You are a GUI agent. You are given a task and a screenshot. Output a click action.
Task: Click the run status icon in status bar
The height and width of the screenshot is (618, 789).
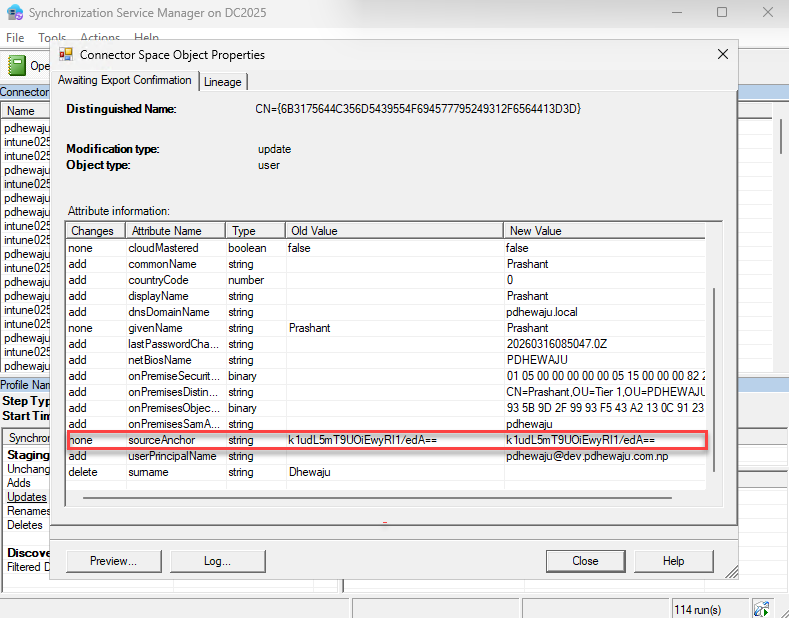762,608
